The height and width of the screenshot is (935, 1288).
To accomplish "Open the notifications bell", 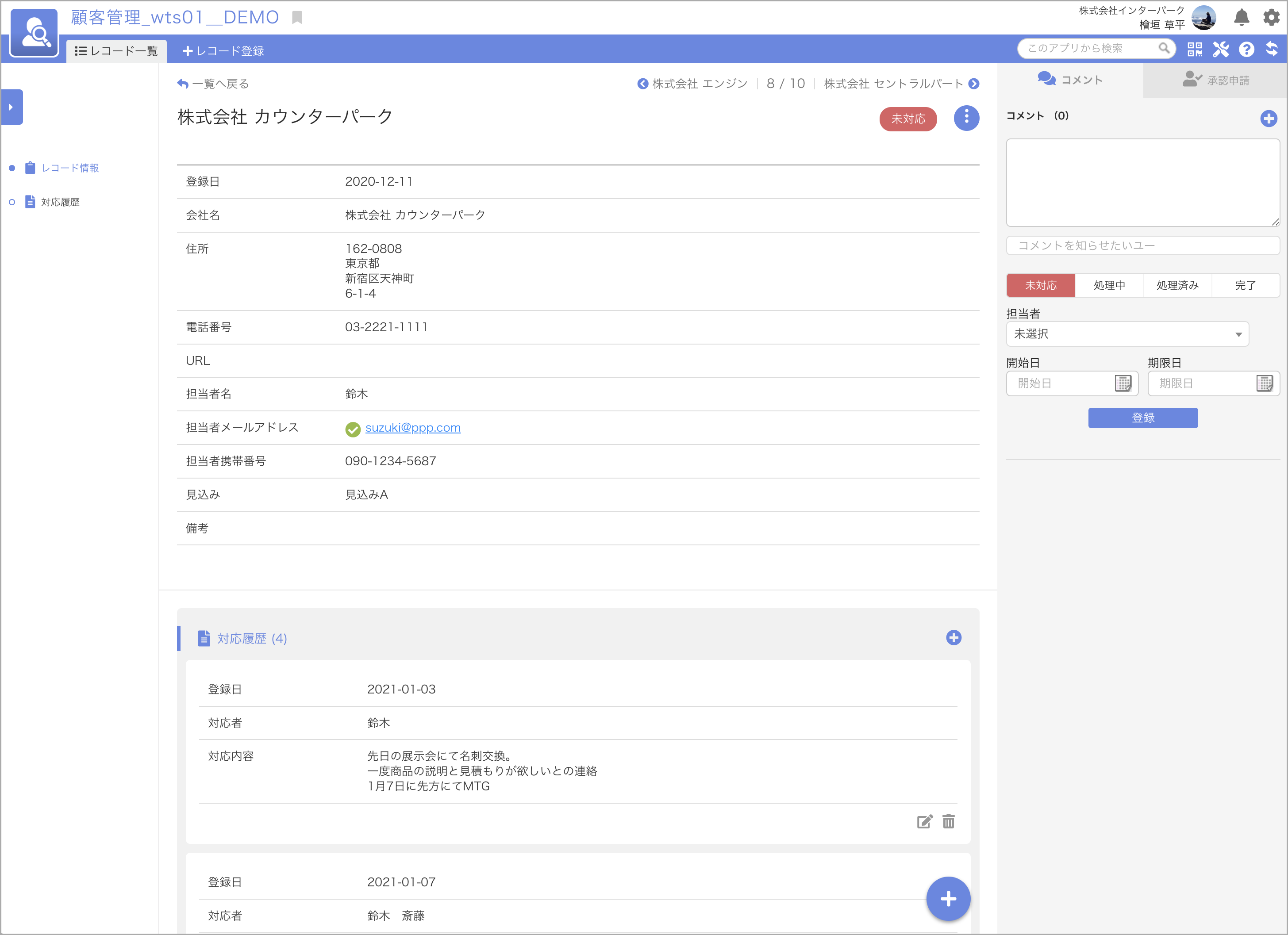I will pos(1242,18).
